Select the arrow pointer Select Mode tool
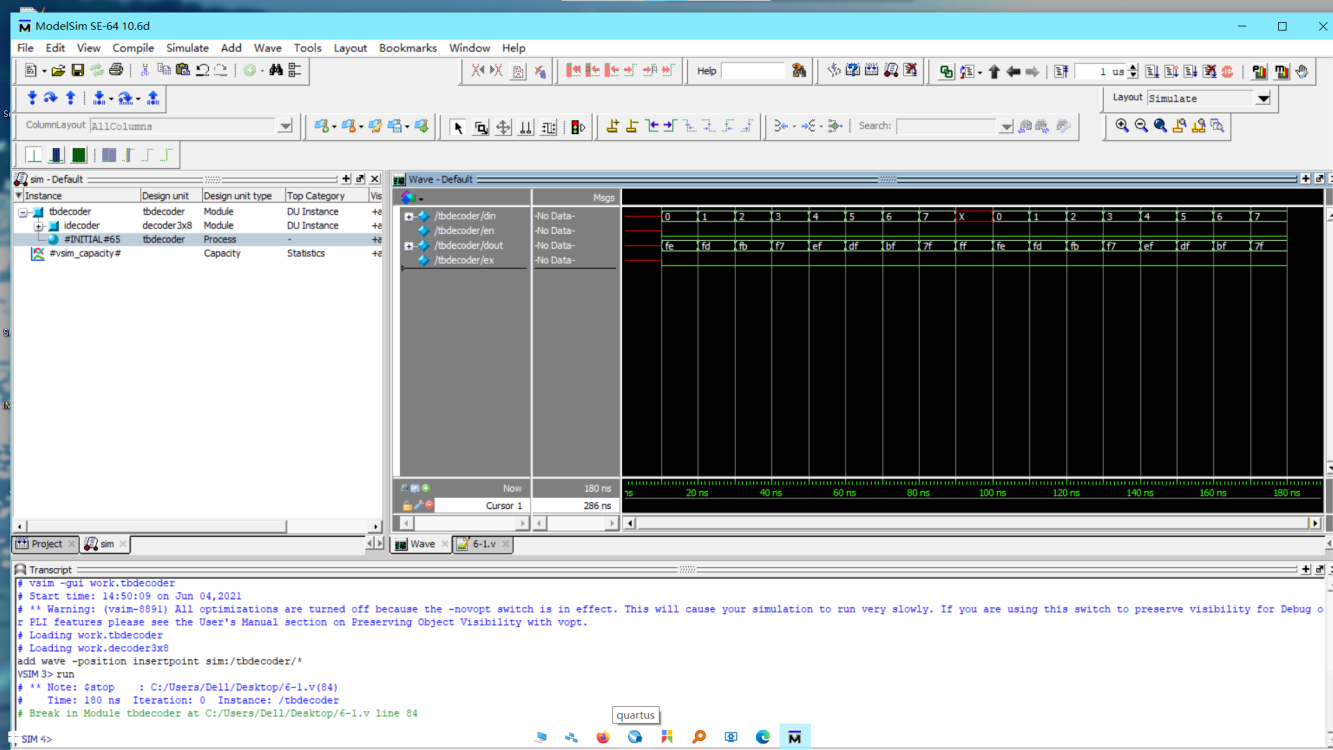The width and height of the screenshot is (1333, 750). pyautogui.click(x=458, y=127)
